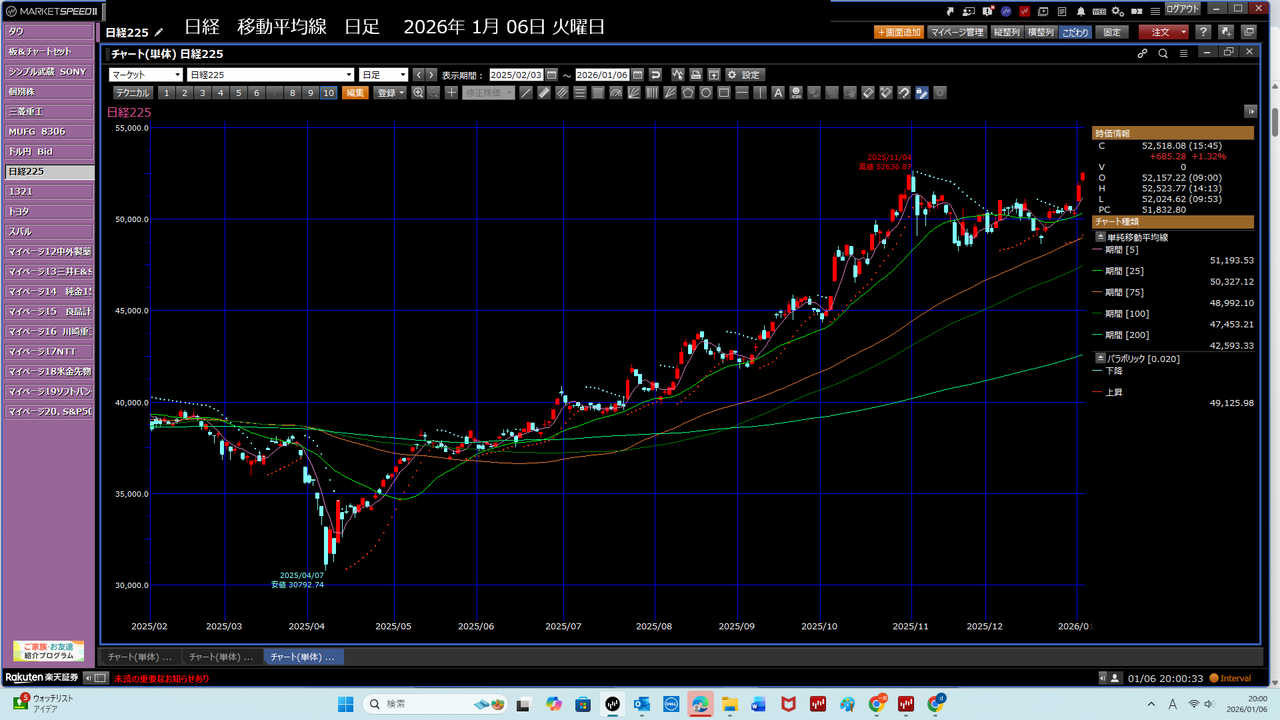Click the ＋画面追加 button

(x=899, y=32)
